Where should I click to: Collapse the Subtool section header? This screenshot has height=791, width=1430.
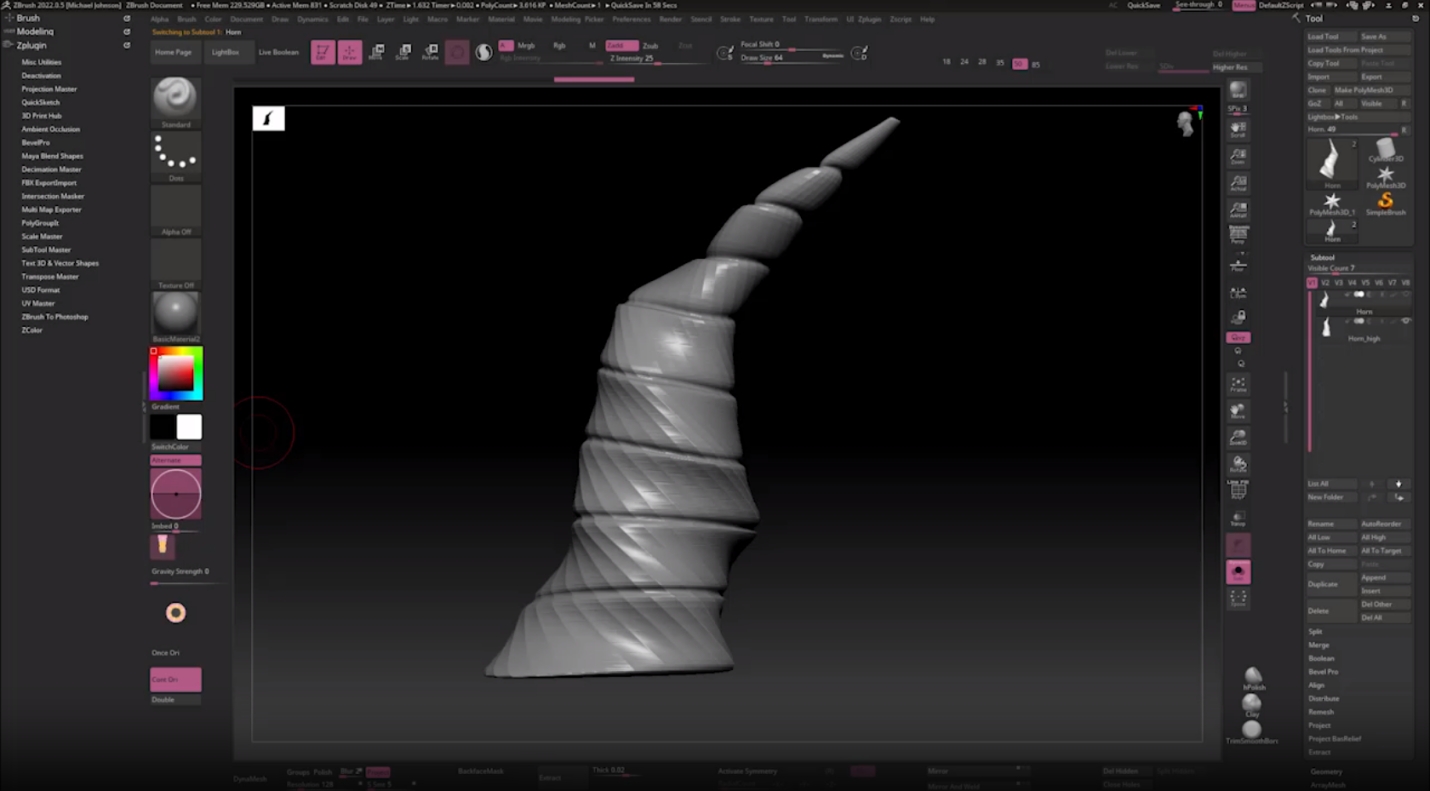click(1323, 258)
